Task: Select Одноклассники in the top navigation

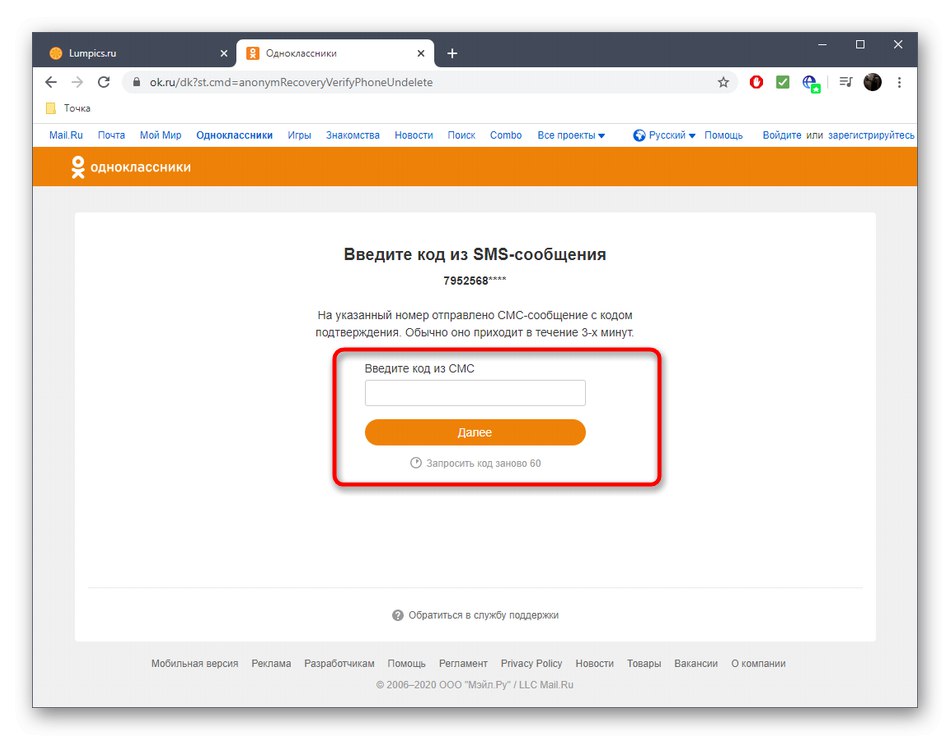Action: [234, 135]
